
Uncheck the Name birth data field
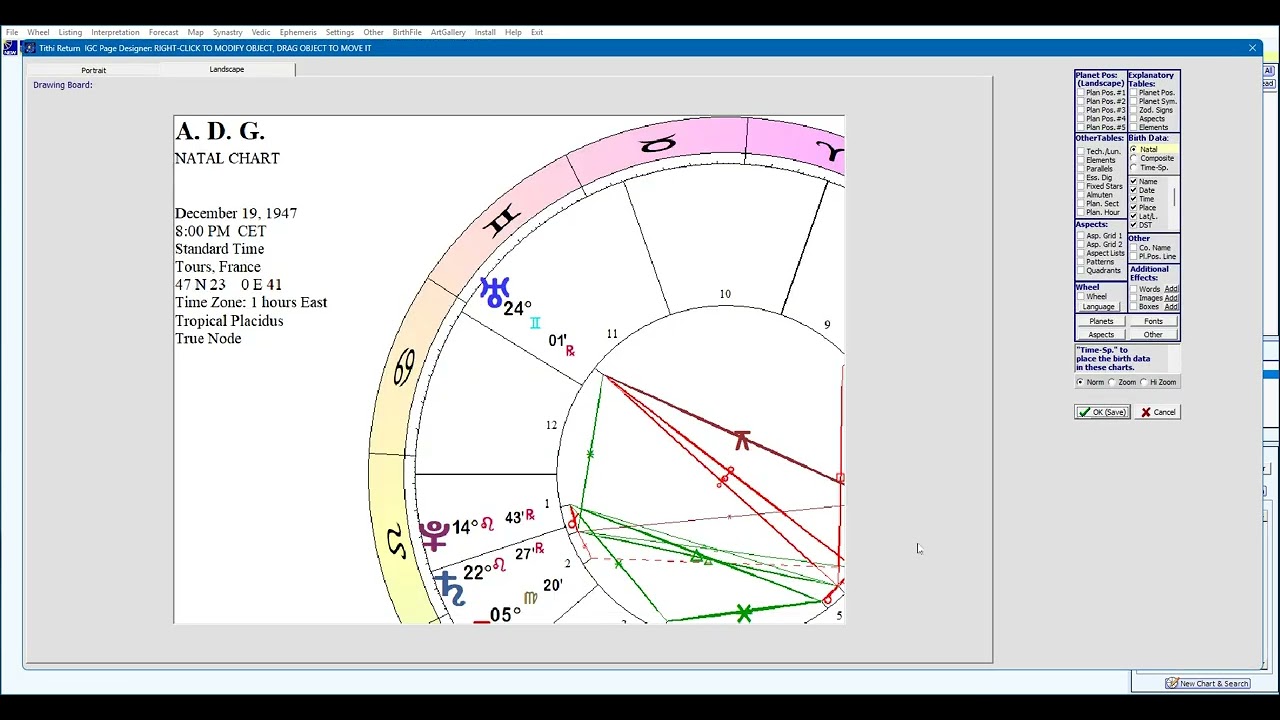pyautogui.click(x=1134, y=181)
